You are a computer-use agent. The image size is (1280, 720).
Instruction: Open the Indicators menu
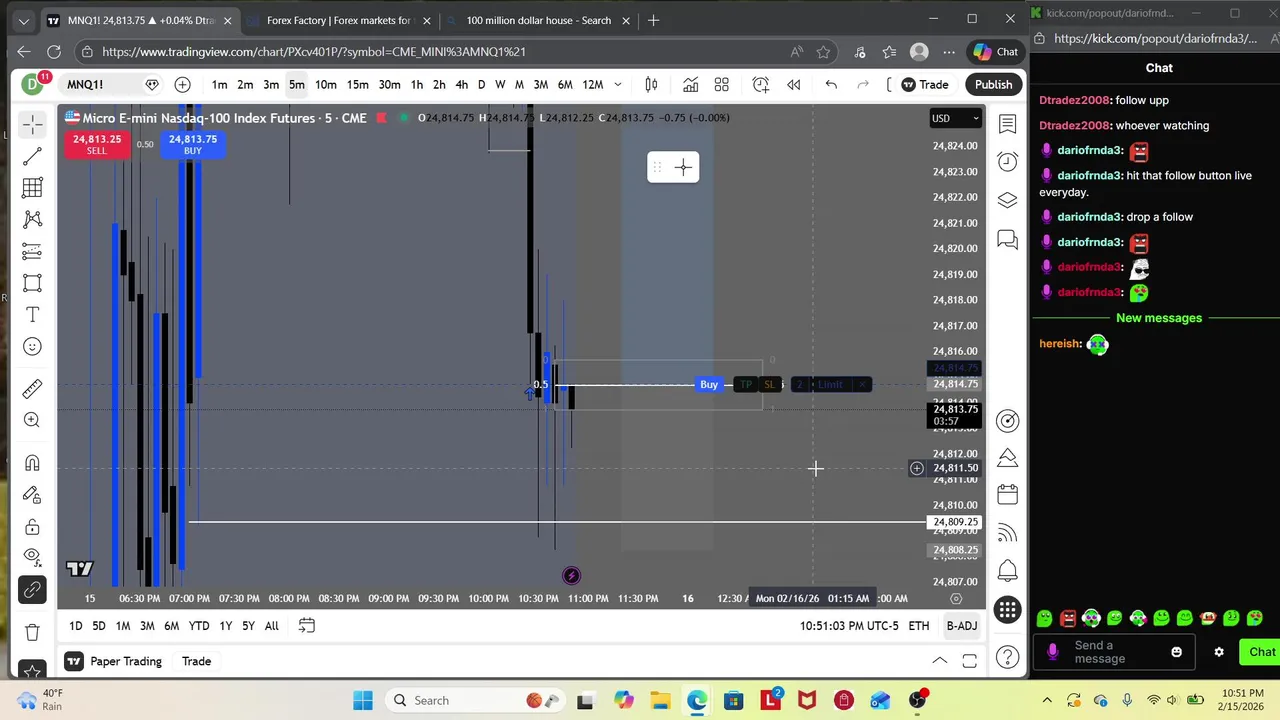click(x=690, y=85)
